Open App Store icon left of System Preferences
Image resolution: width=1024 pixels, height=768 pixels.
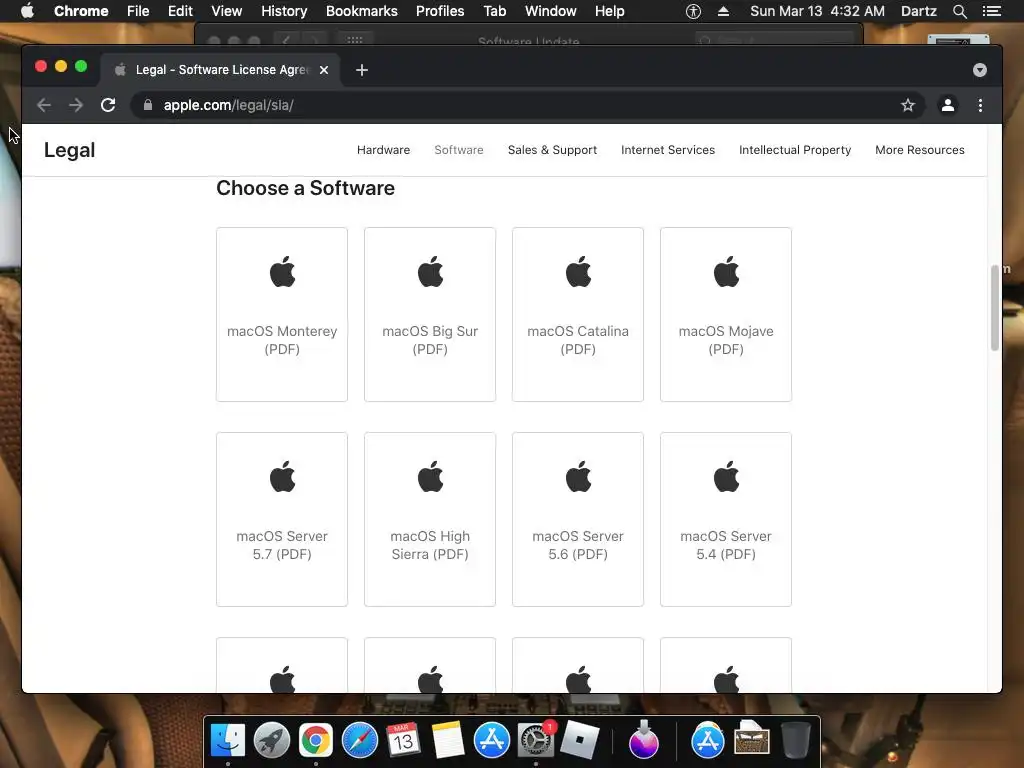(491, 740)
